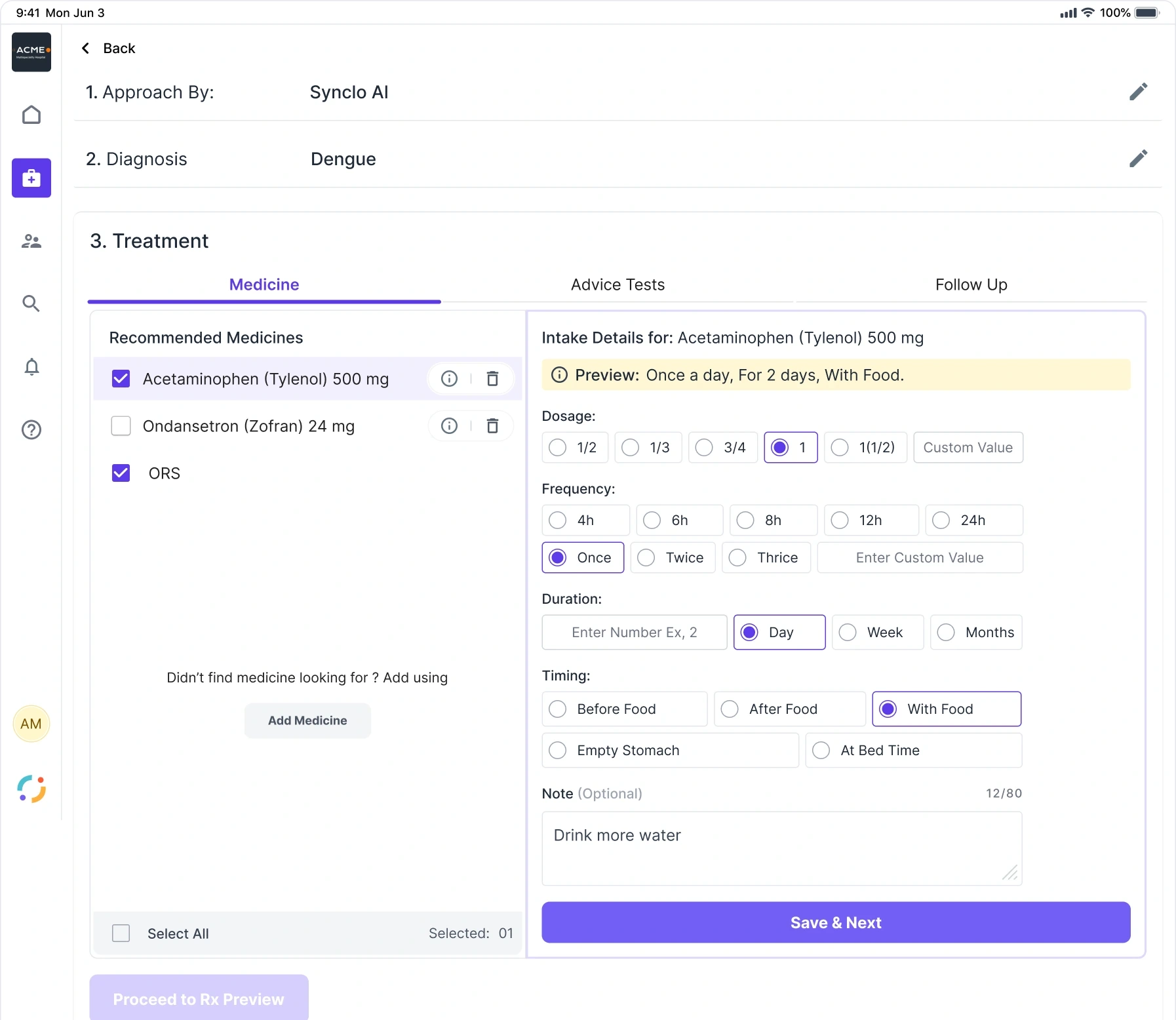Click Proceed to Rx Preview button
Screen dimensions: 1176x1020
click(199, 998)
